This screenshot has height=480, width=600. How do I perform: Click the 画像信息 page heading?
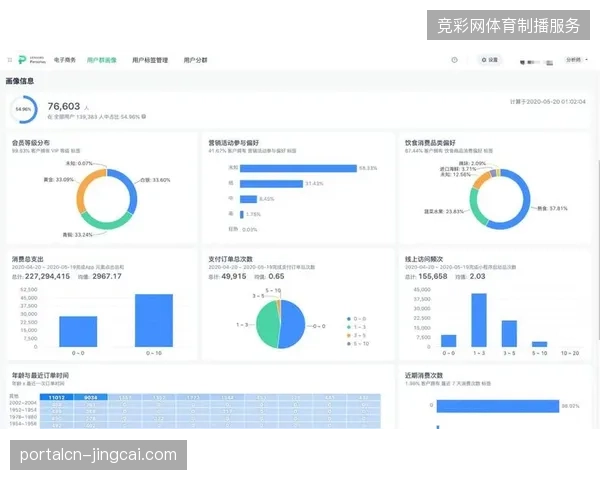click(20, 81)
